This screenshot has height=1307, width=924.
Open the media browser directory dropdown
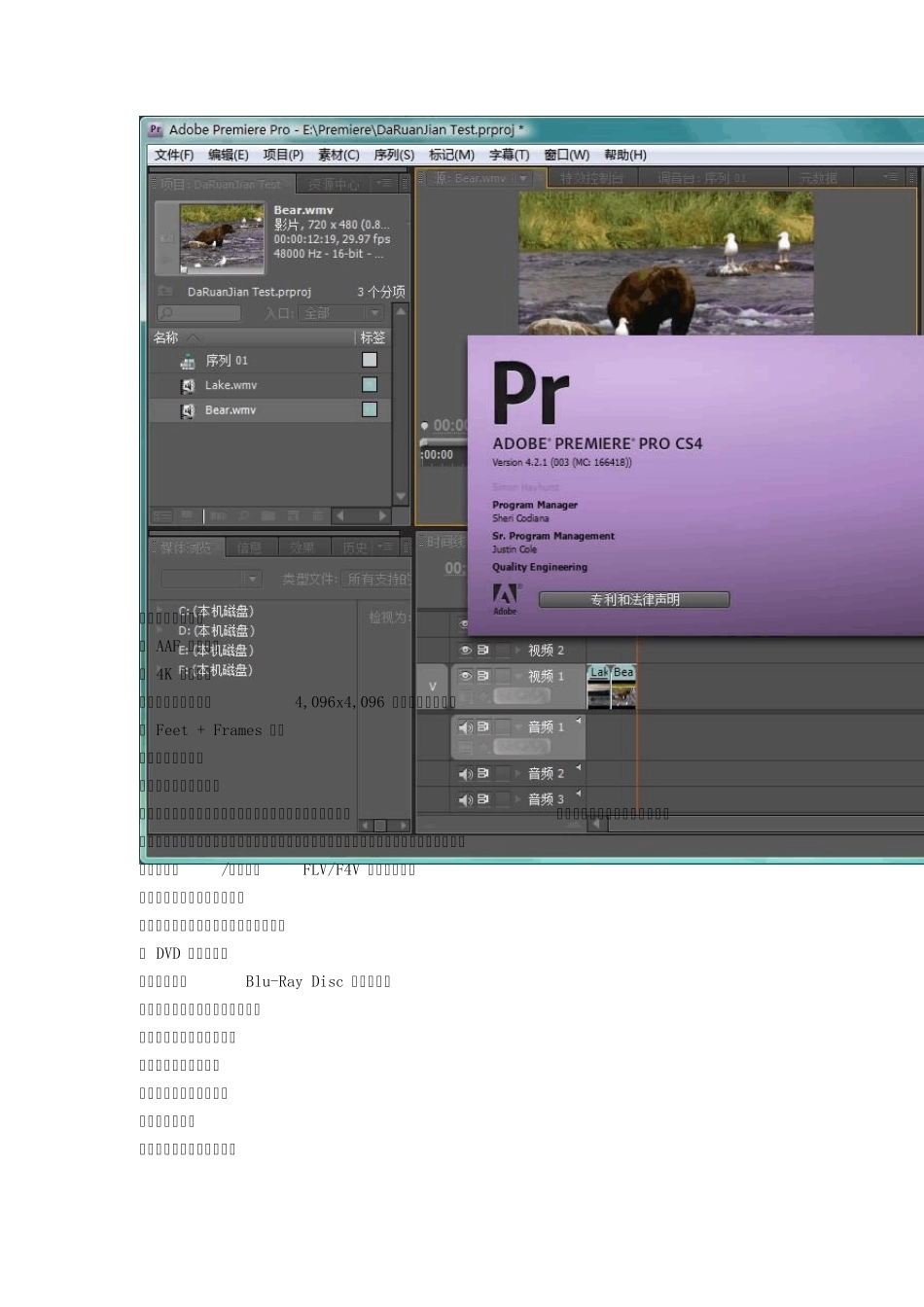coord(212,579)
